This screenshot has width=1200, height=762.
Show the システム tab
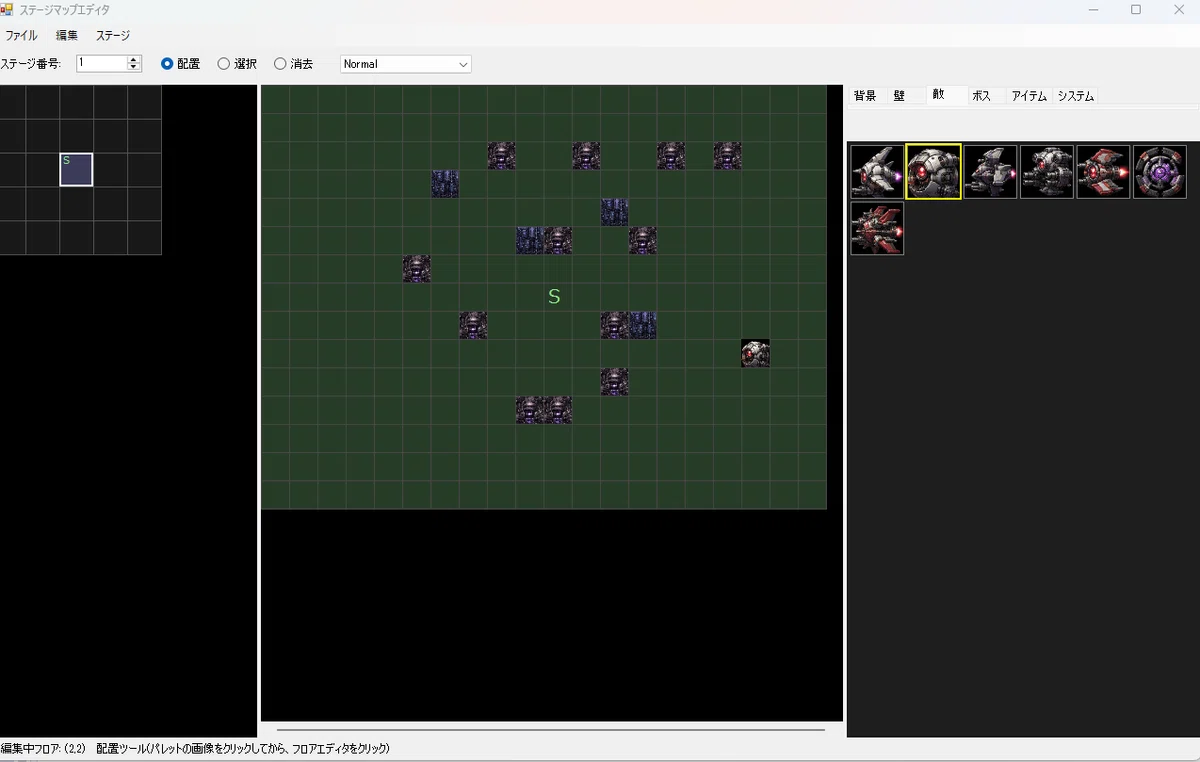[x=1076, y=96]
